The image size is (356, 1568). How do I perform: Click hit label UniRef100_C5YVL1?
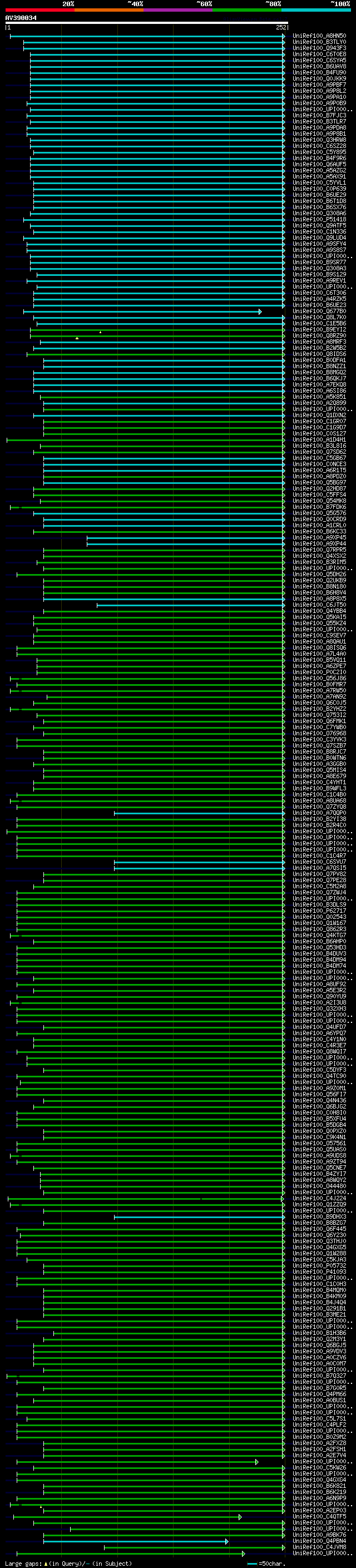pyautogui.click(x=319, y=182)
